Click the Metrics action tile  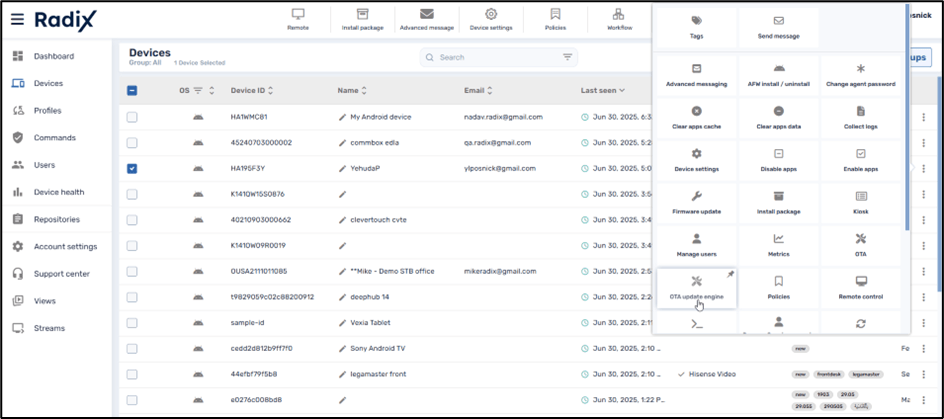779,245
